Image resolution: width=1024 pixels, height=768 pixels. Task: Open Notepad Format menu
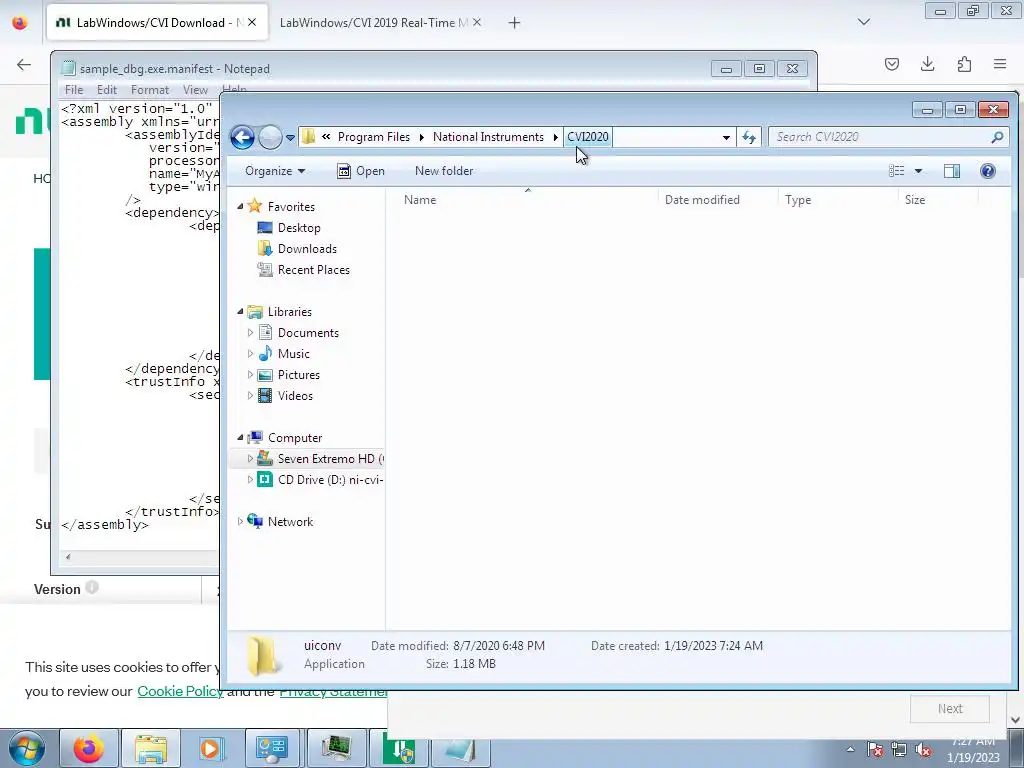point(150,89)
